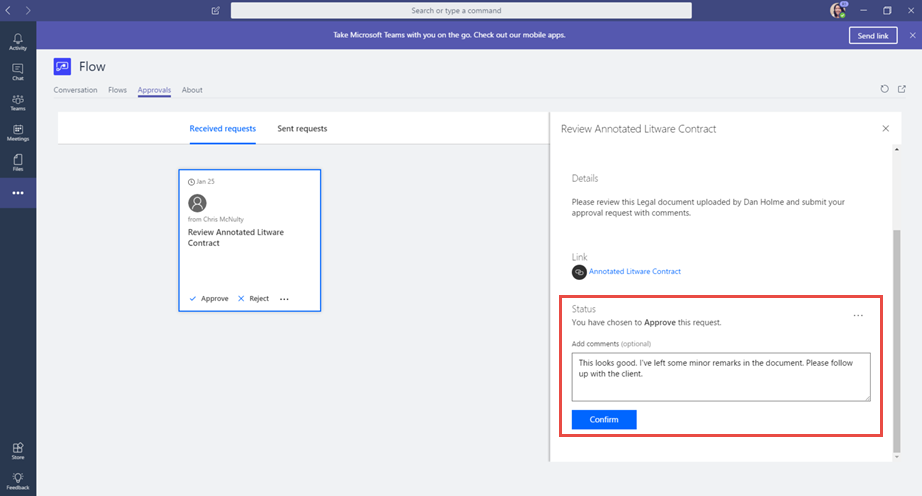The height and width of the screenshot is (496, 922).
Task: Click the new chat compose icon
Action: pyautogui.click(x=216, y=11)
